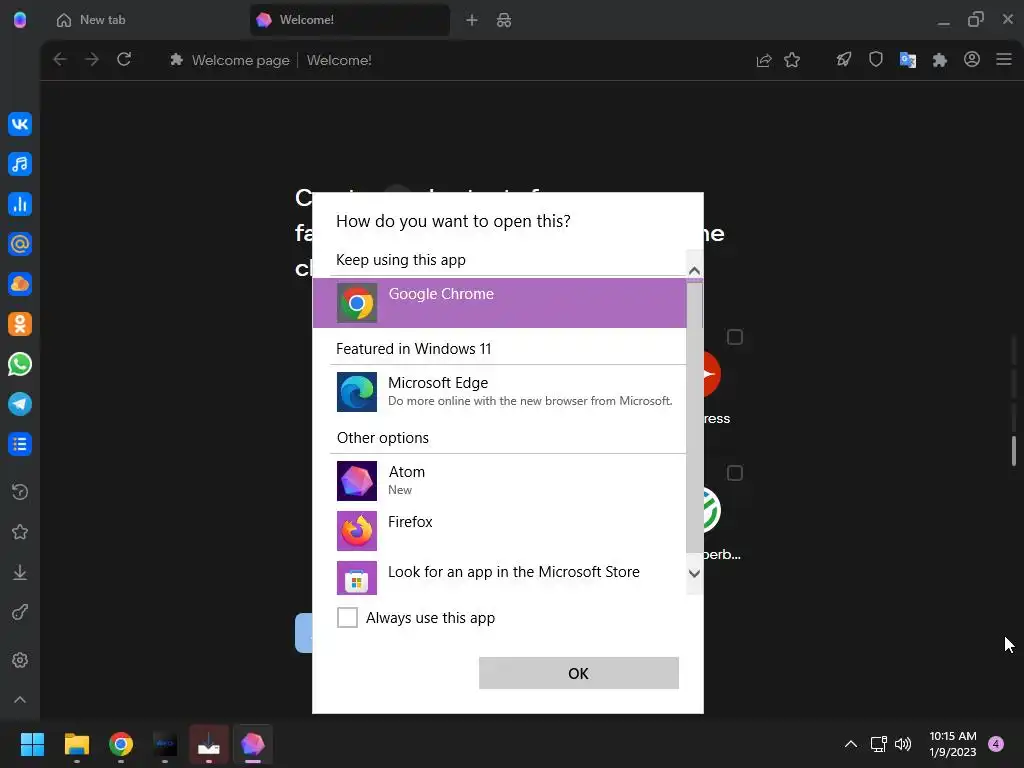Select Google Chrome in the dialog
The image size is (1024, 768).
point(500,303)
